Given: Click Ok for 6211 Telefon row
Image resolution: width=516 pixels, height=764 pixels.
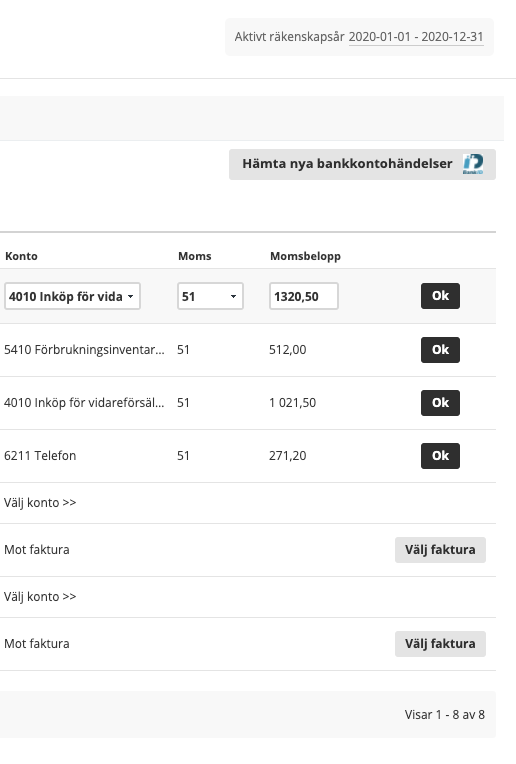Looking at the screenshot, I should pos(440,456).
